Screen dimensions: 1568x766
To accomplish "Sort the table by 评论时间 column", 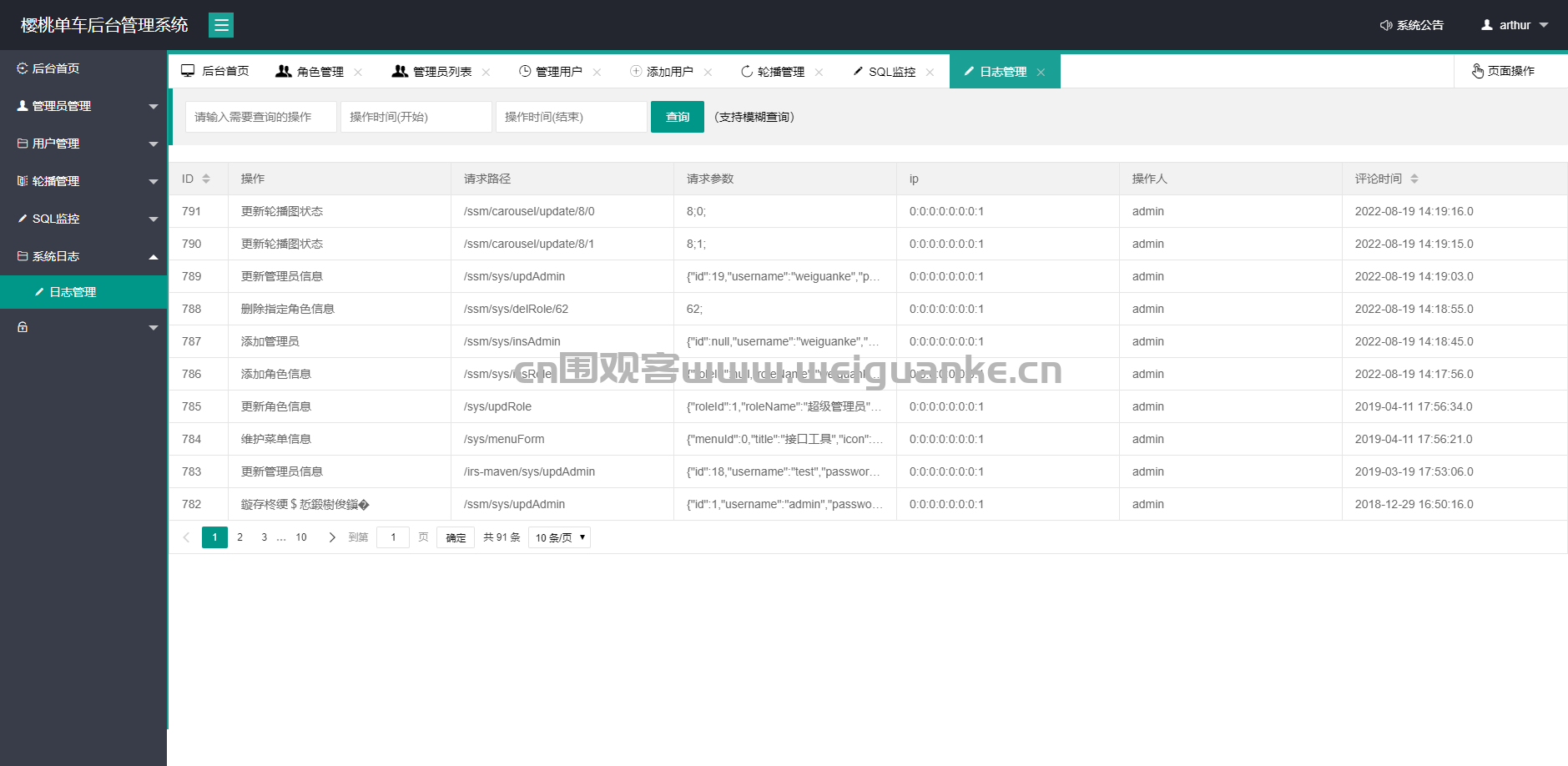I will click(x=1414, y=179).
